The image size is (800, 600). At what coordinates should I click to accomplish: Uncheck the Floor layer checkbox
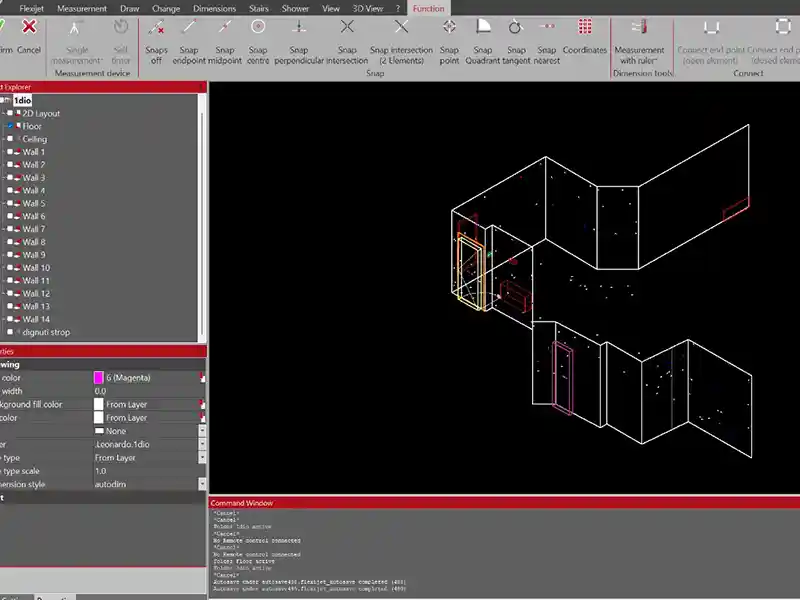(11, 126)
